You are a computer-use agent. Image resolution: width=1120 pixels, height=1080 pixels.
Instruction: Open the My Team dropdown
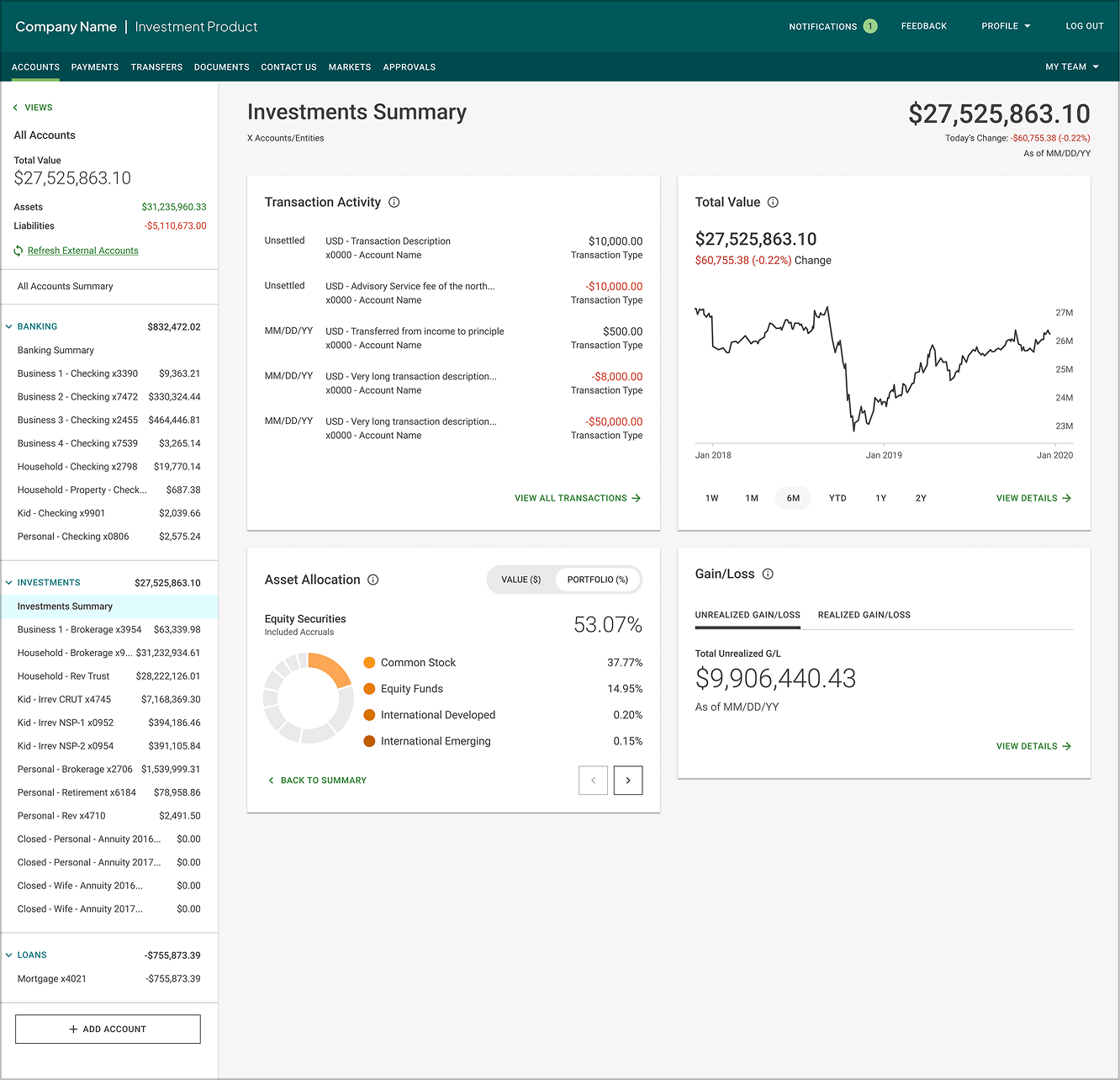point(1072,67)
